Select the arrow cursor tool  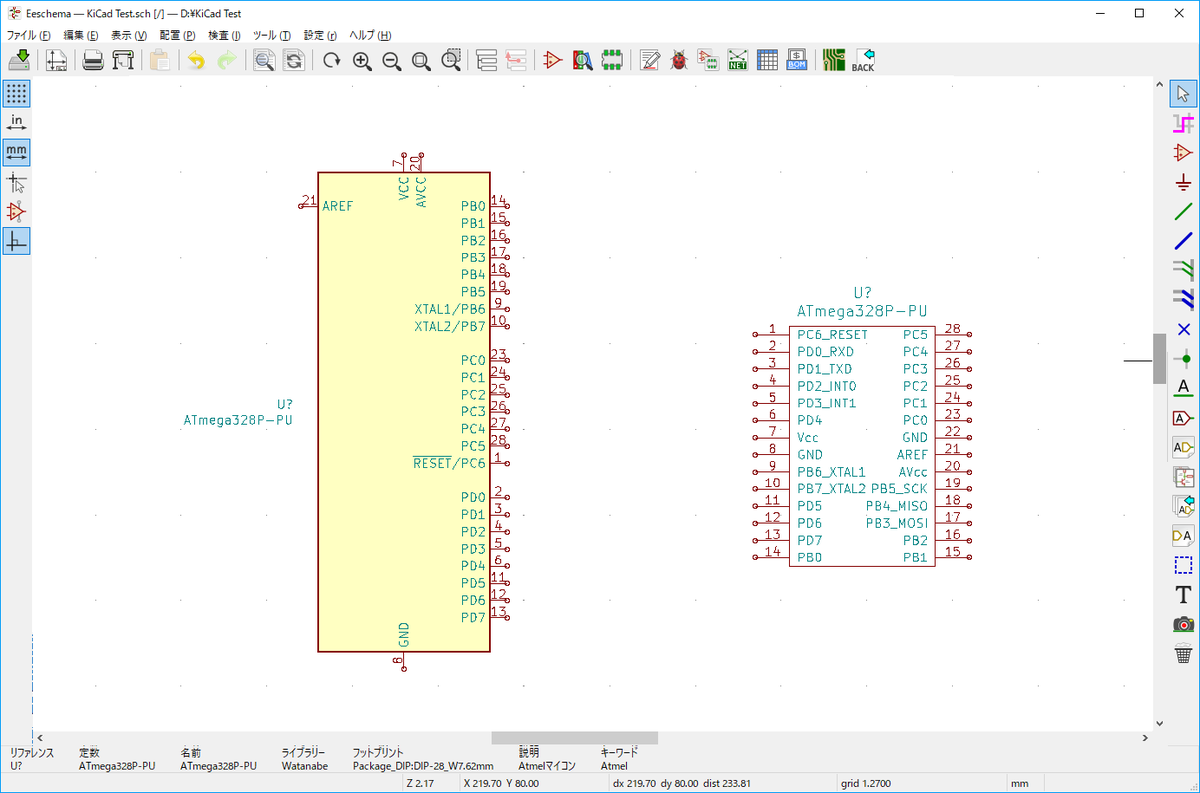pos(1183,94)
